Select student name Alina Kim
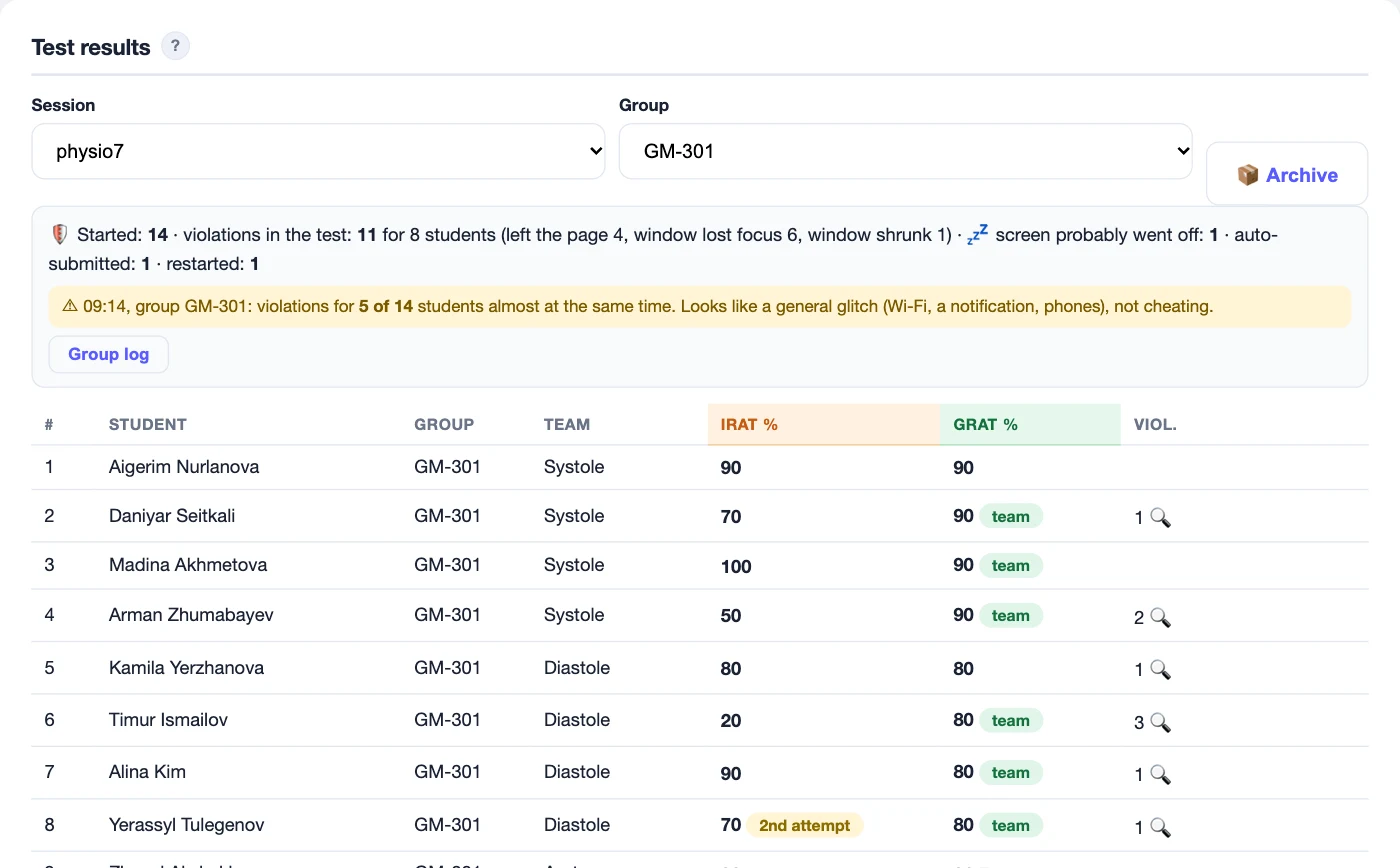The width and height of the screenshot is (1400, 868). (147, 772)
